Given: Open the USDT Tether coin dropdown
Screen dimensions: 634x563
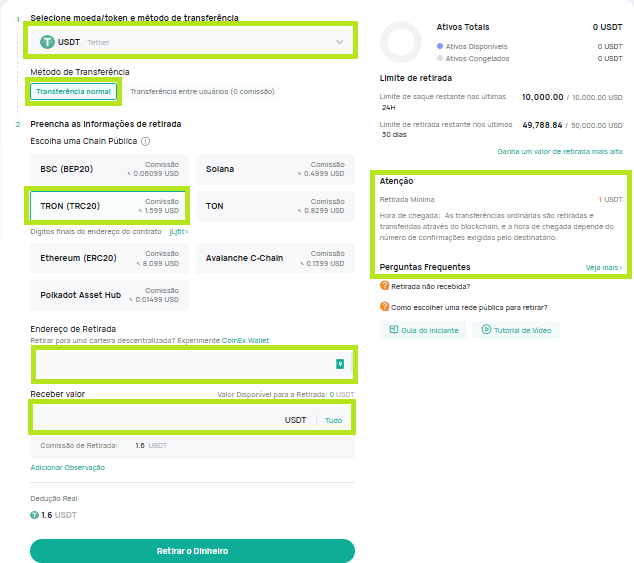Looking at the screenshot, I should tap(192, 42).
